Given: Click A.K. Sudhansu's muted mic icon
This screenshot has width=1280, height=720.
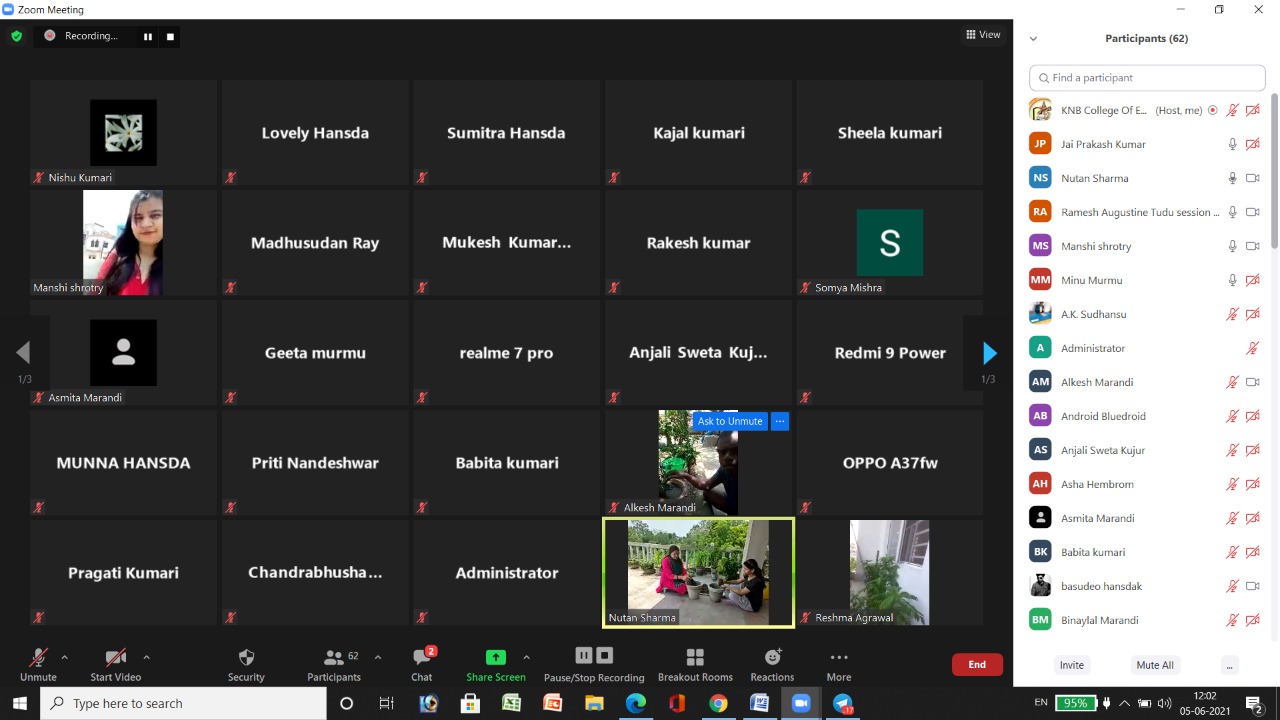Looking at the screenshot, I should pyautogui.click(x=1233, y=314).
